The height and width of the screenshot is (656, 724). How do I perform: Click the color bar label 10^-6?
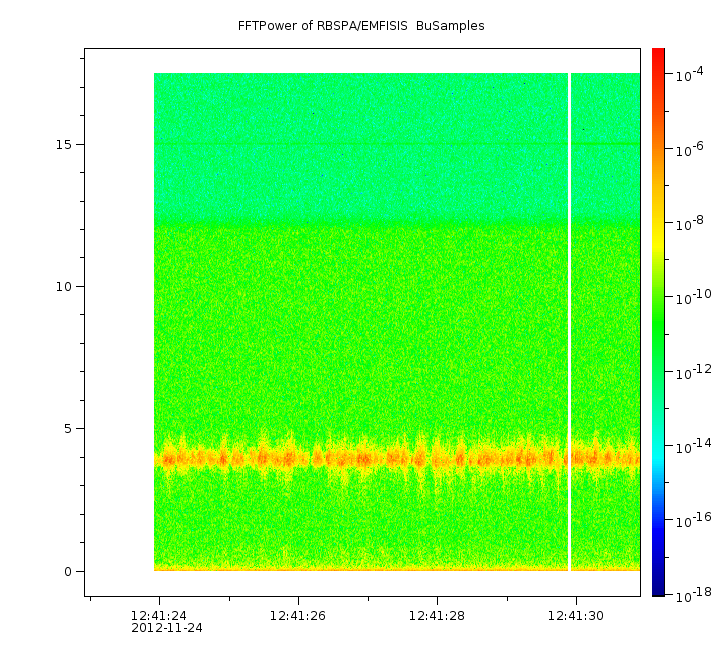[x=690, y=149]
